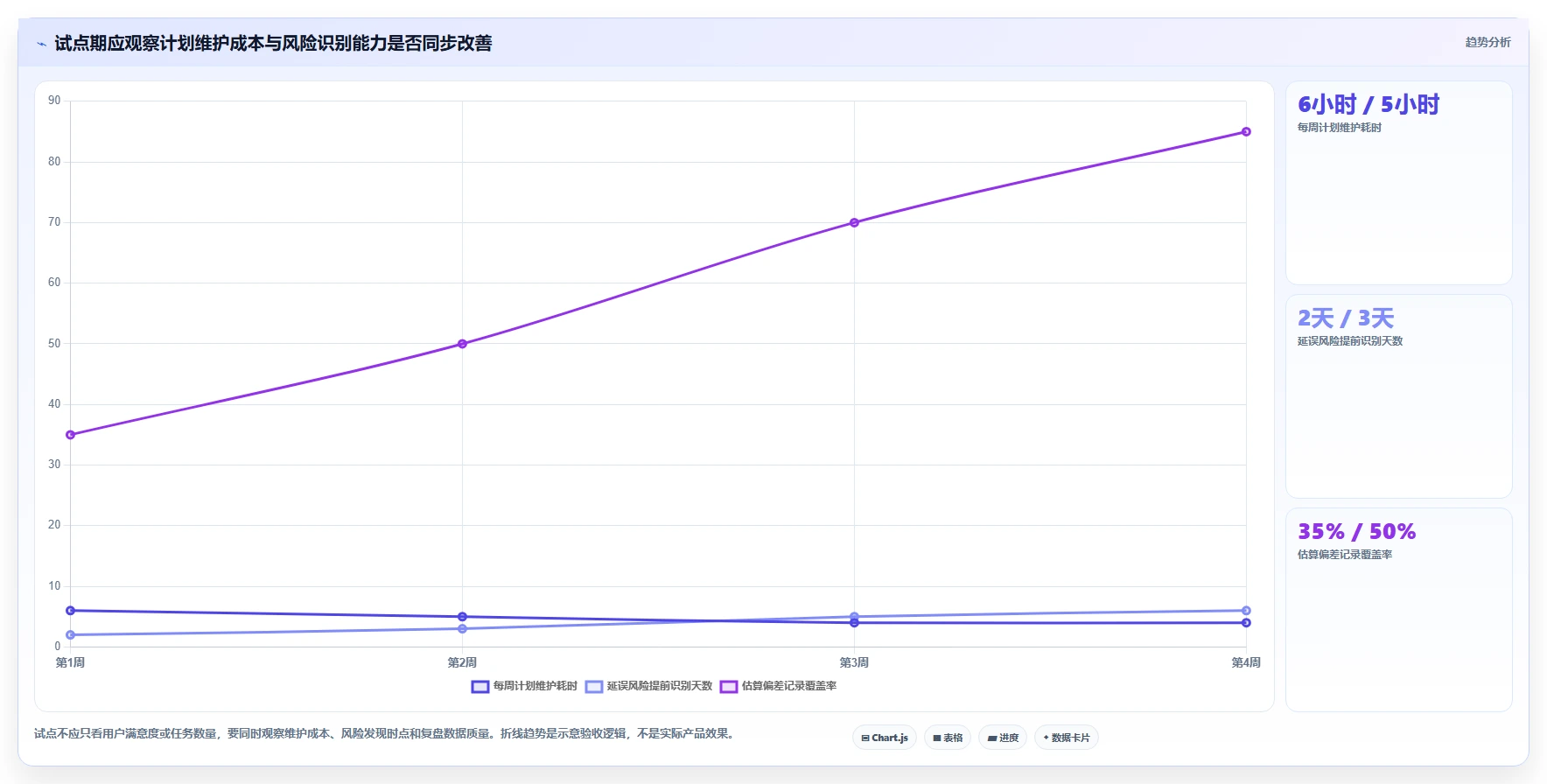The image size is (1547, 784).
Task: Click the 估算偏差记录覆盖率 card label
Action: (x=1344, y=555)
